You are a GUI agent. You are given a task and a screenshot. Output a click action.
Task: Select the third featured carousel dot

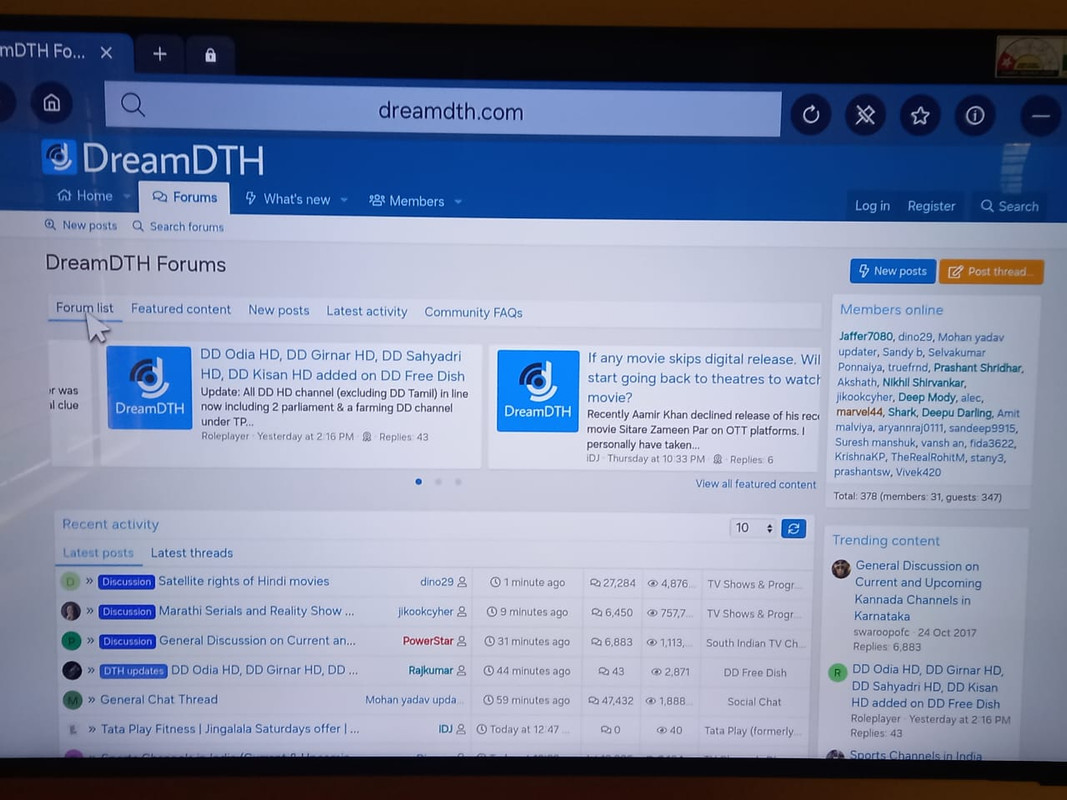coord(459,482)
